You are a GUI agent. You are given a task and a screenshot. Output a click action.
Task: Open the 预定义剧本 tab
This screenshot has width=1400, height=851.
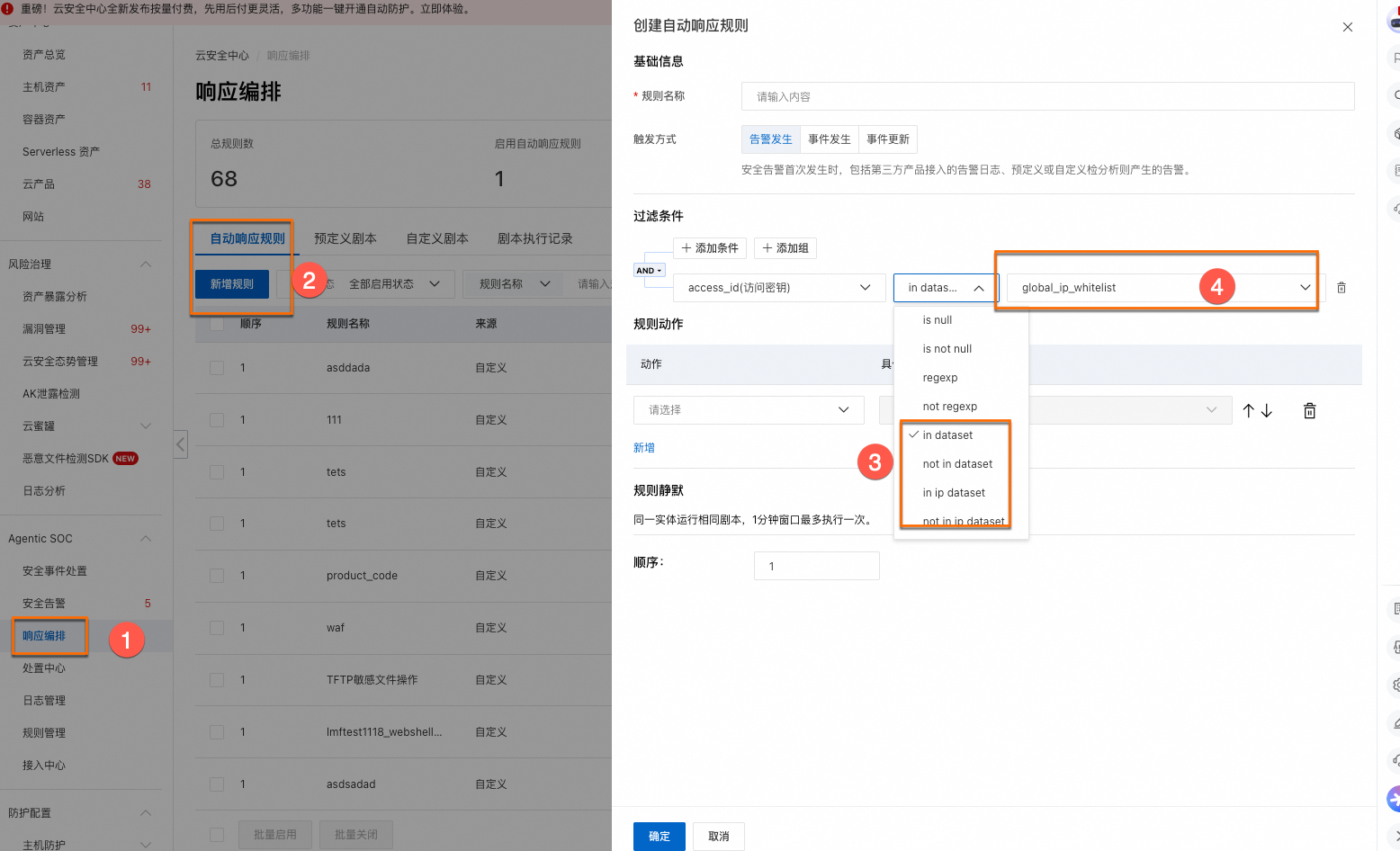[x=346, y=238]
